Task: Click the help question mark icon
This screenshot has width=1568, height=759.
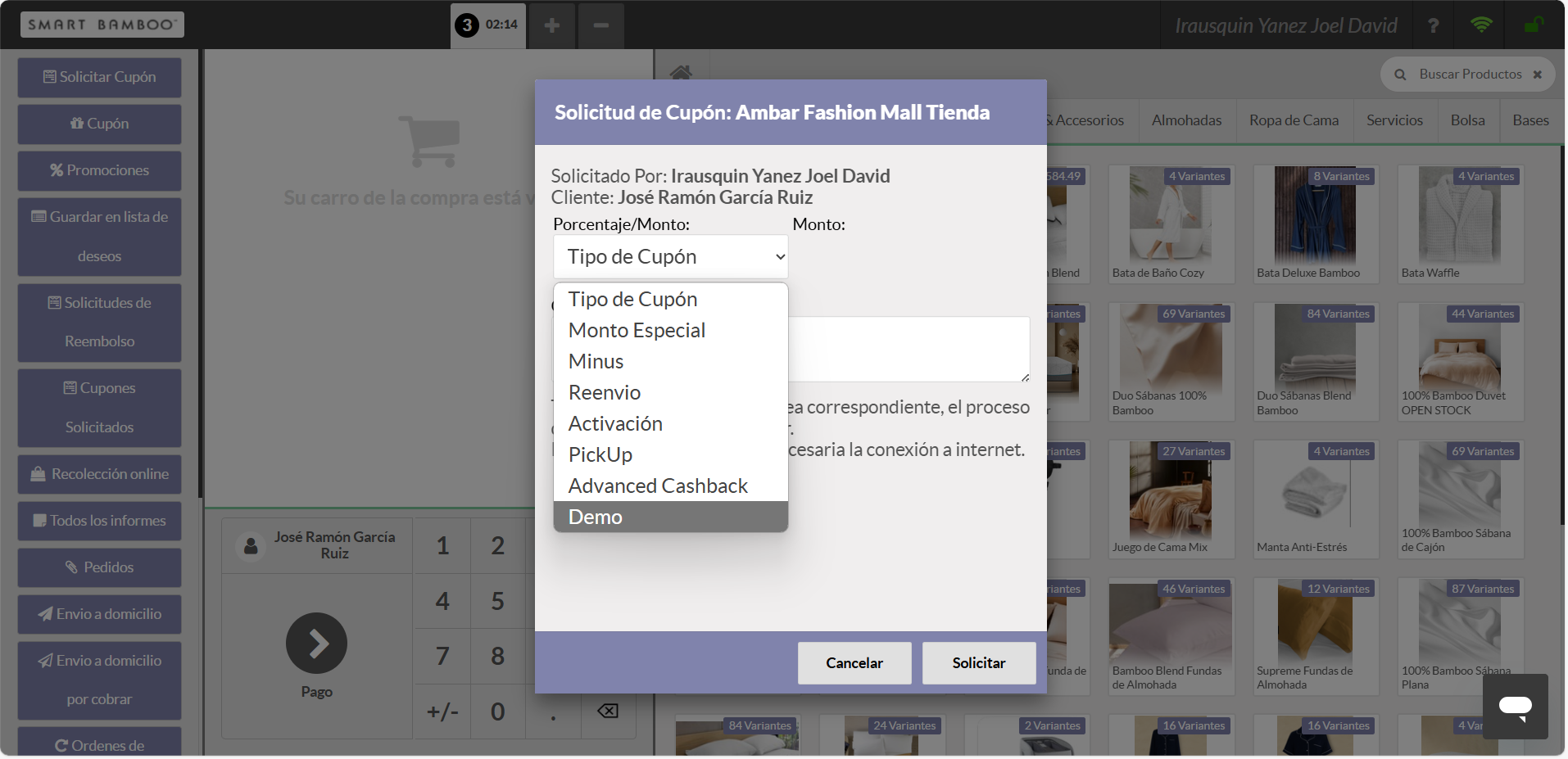Action: pyautogui.click(x=1433, y=25)
